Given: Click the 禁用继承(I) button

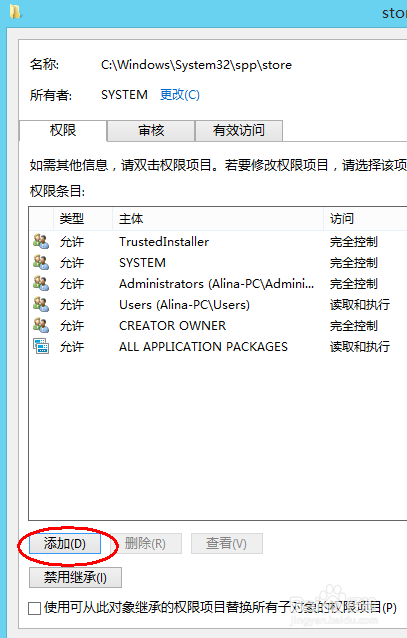Looking at the screenshot, I should [x=75, y=577].
